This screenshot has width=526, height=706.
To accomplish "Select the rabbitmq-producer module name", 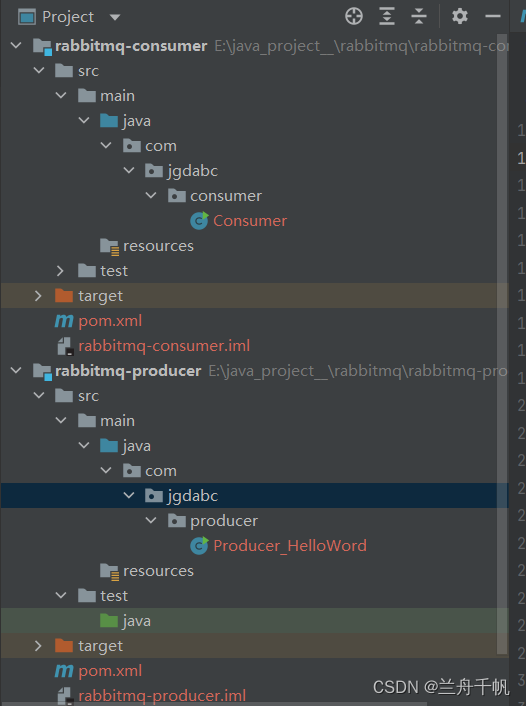I will point(128,371).
